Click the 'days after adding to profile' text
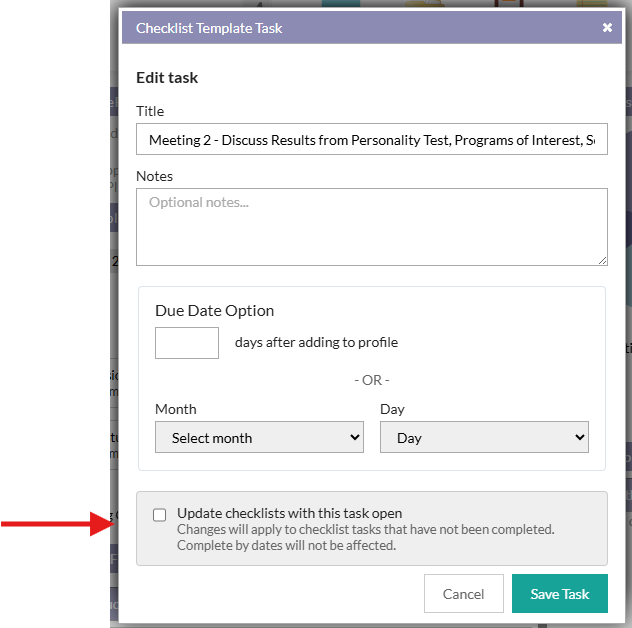 click(x=316, y=342)
